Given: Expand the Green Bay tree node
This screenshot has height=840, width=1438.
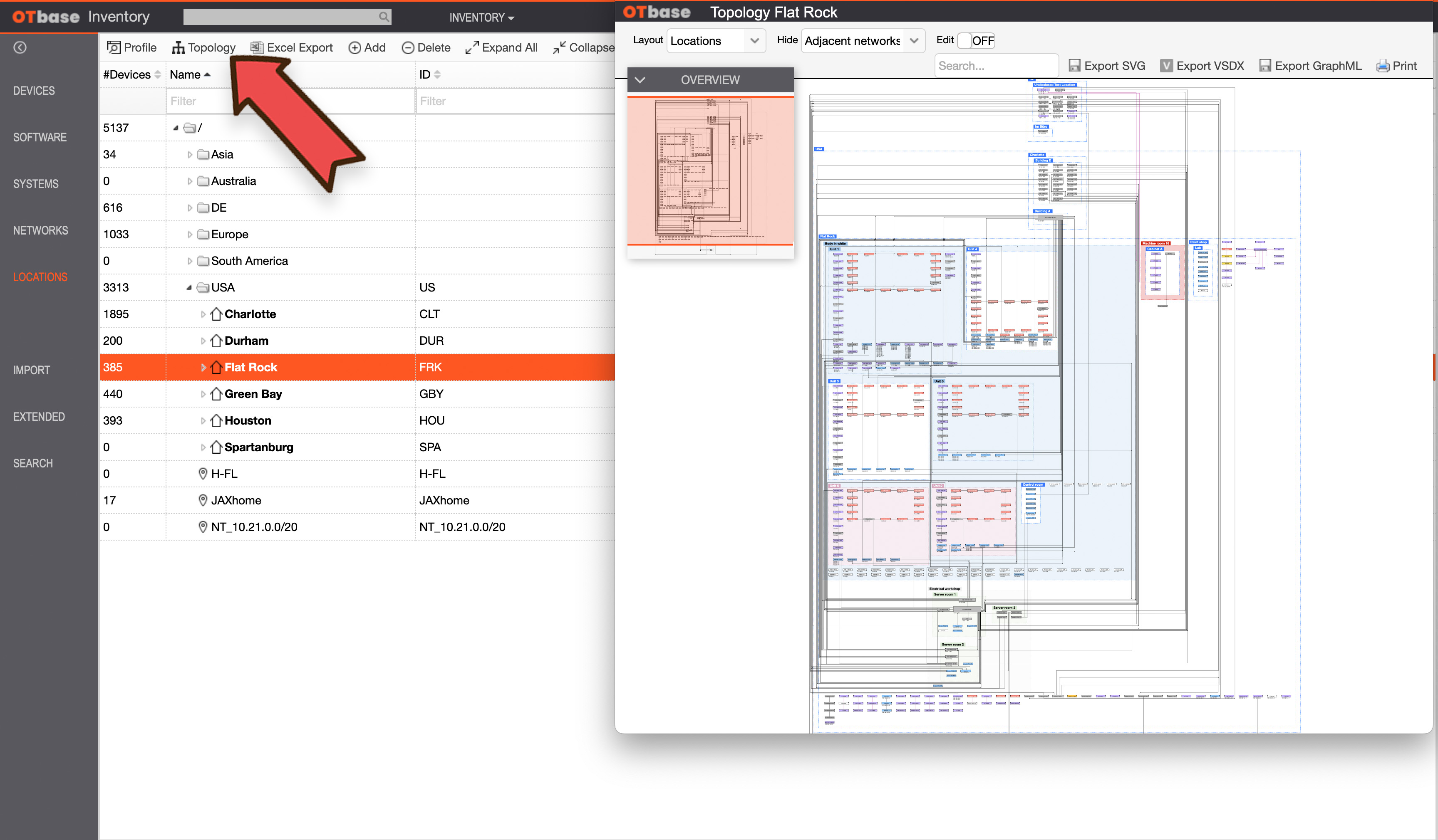Looking at the screenshot, I should (x=203, y=394).
